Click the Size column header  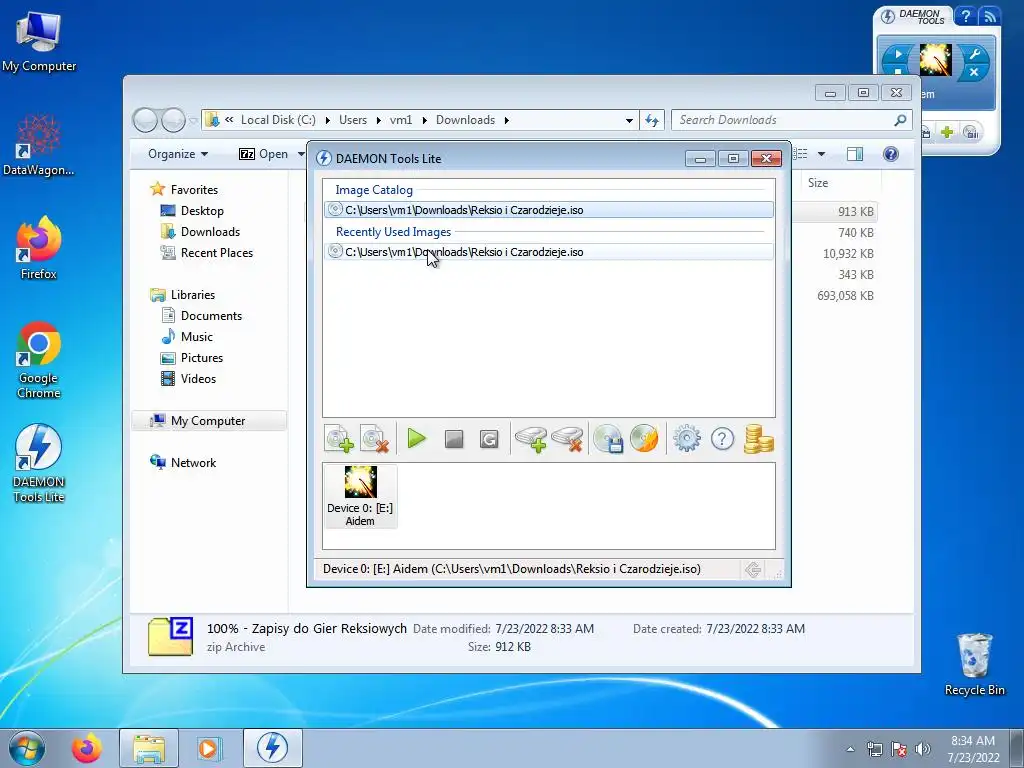coord(818,183)
